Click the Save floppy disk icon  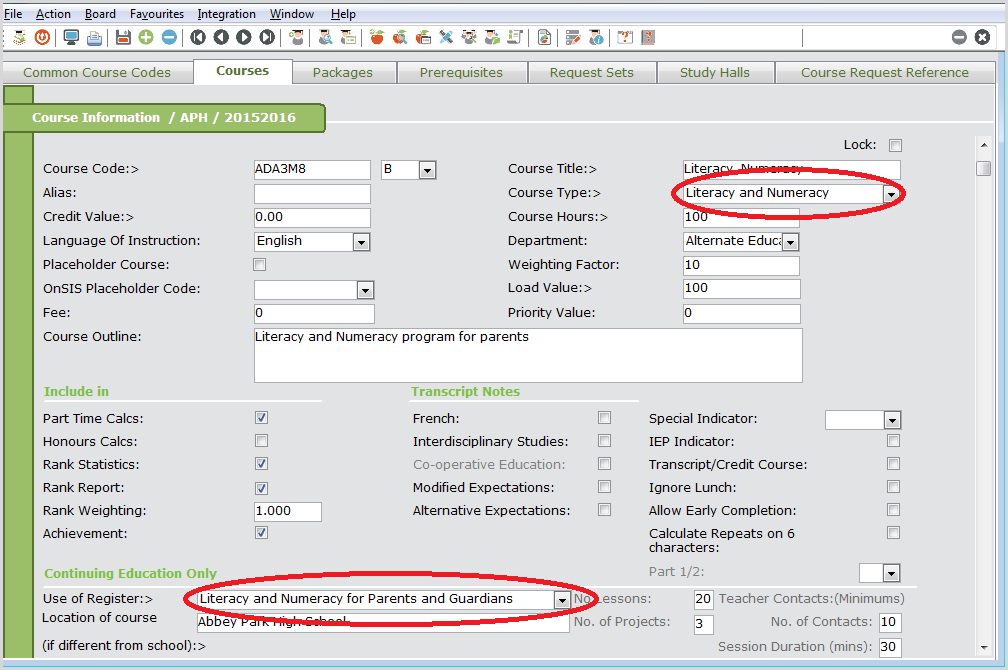[123, 37]
